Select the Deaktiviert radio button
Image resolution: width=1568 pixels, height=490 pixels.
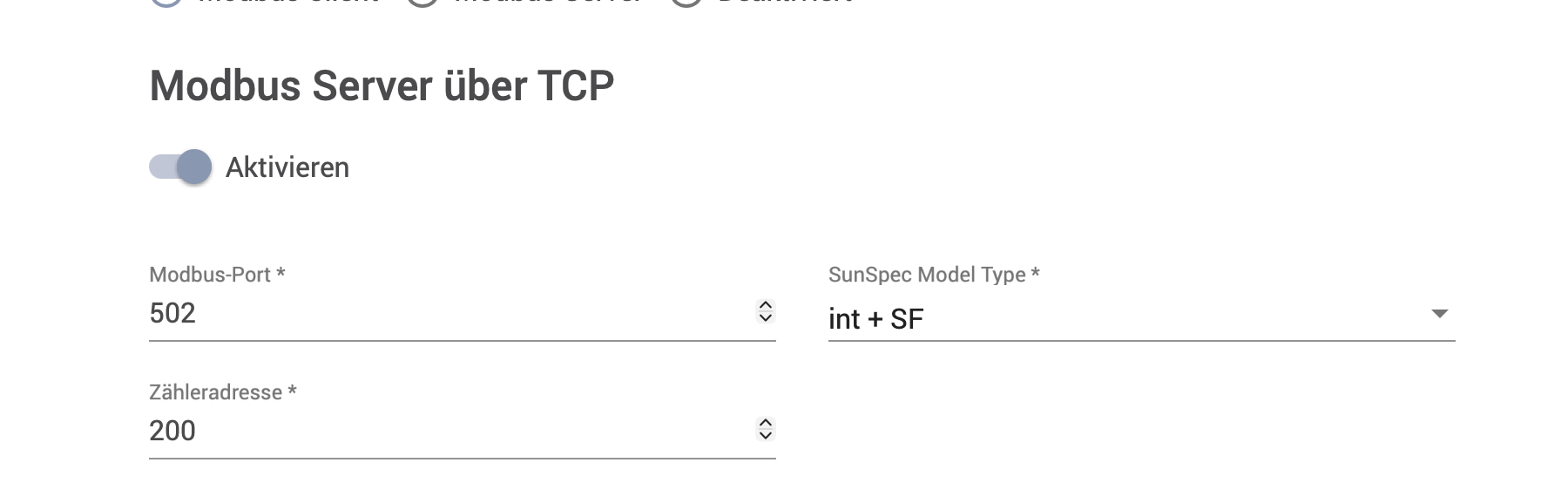[686, 2]
